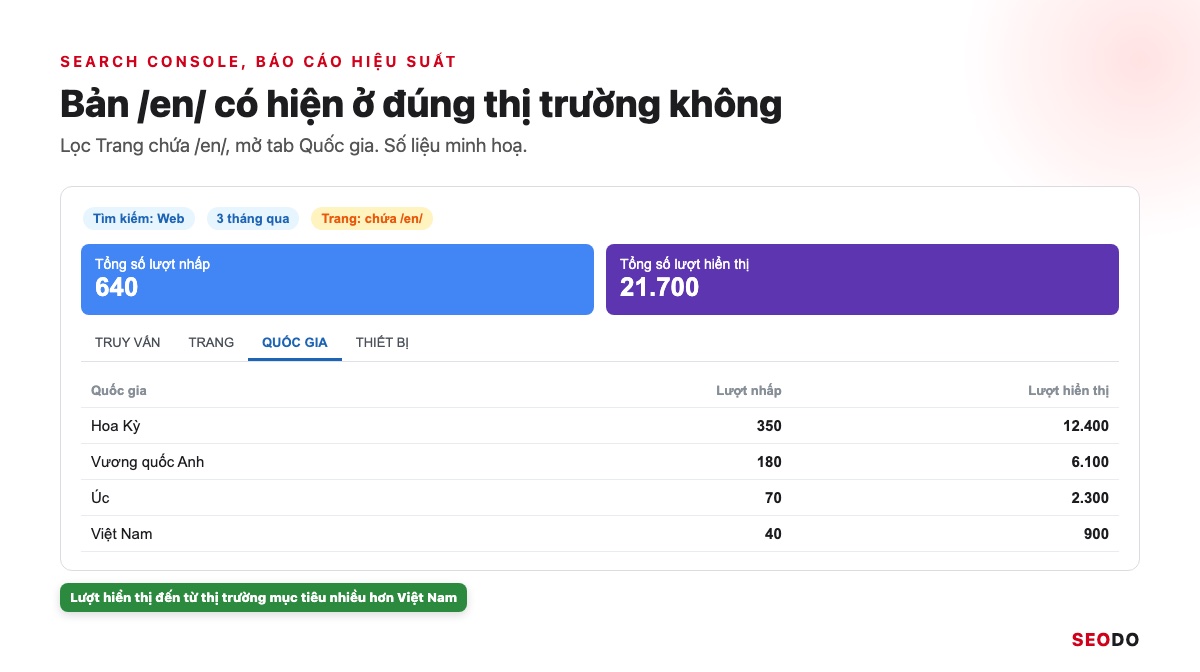Sort by the Quốc gia column header
Screen dimensions: 1200x672
click(119, 390)
